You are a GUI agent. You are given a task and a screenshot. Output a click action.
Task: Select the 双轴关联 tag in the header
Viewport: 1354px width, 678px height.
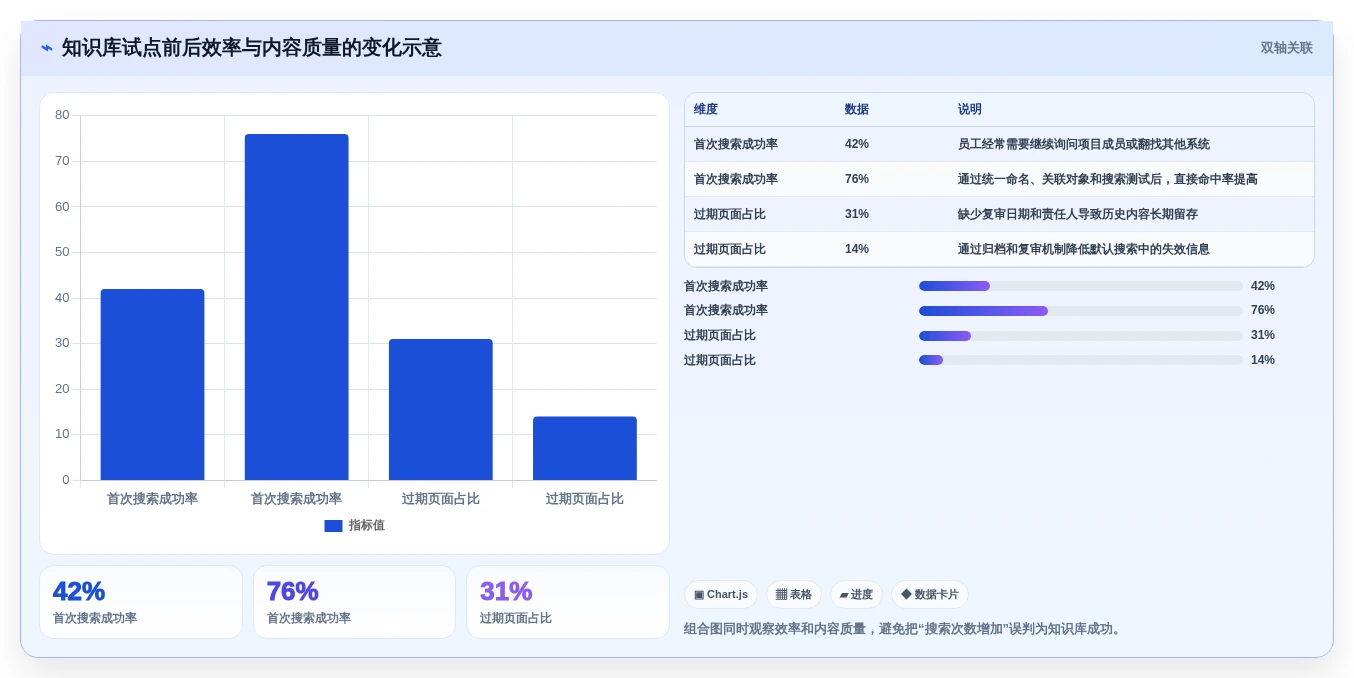tap(1286, 48)
